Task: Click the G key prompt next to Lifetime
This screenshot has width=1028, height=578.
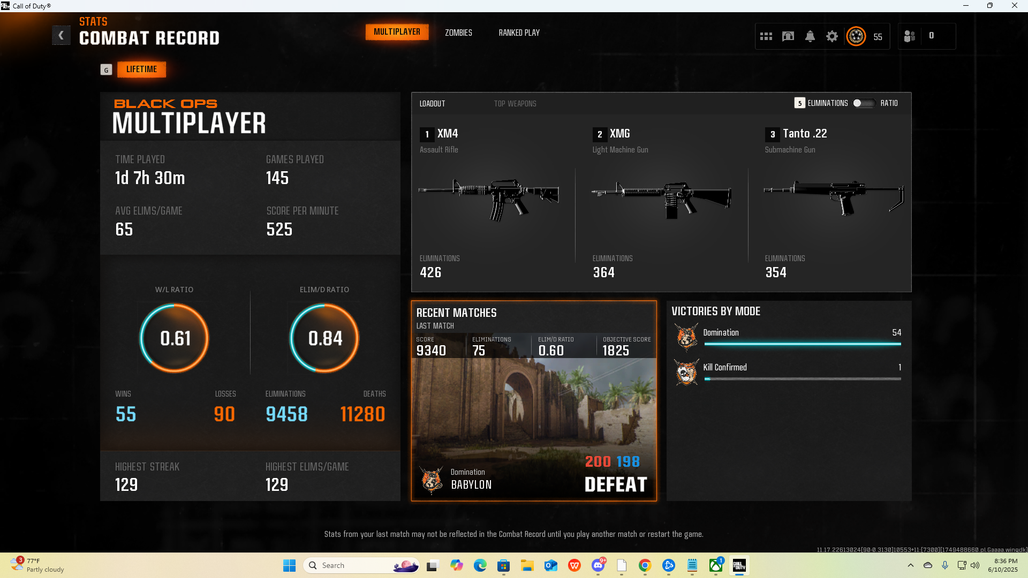Action: pos(106,69)
